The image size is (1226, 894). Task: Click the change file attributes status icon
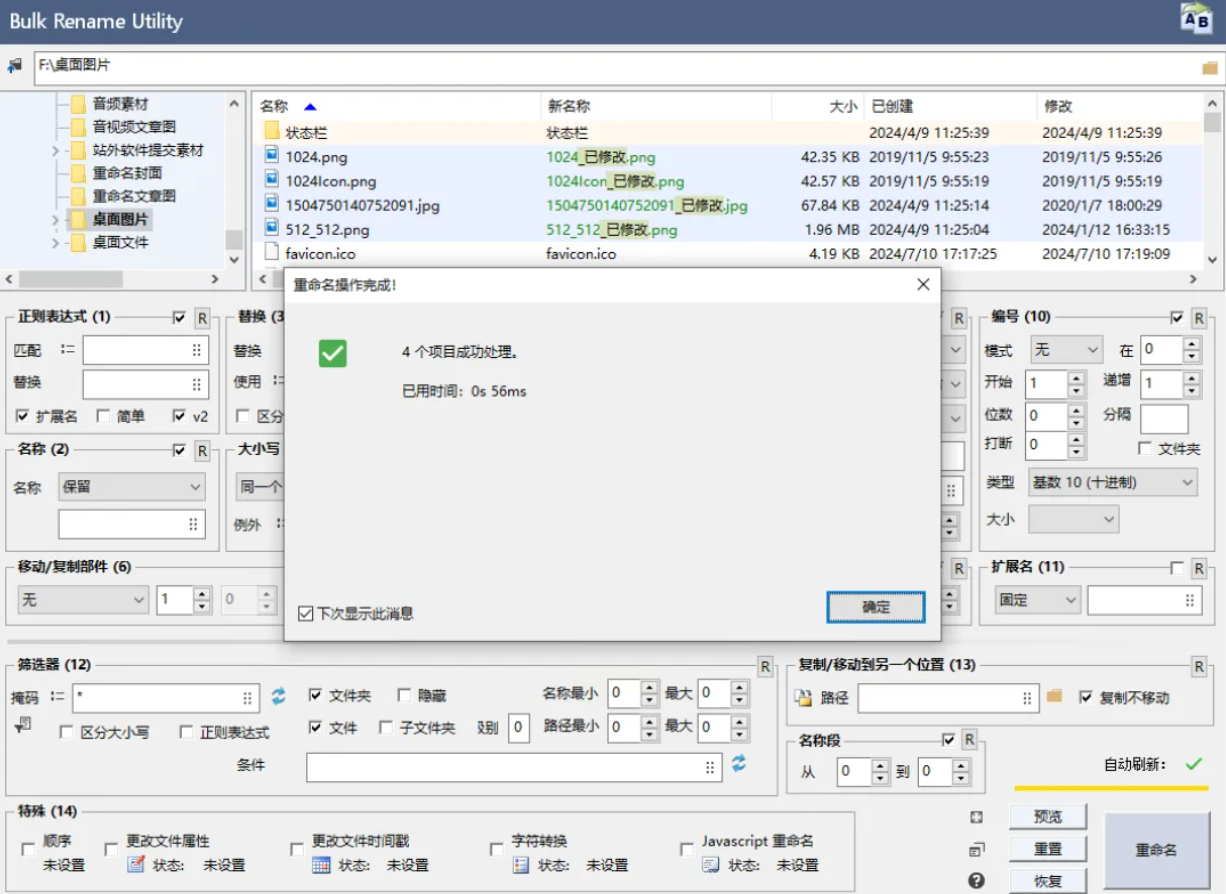pos(136,865)
